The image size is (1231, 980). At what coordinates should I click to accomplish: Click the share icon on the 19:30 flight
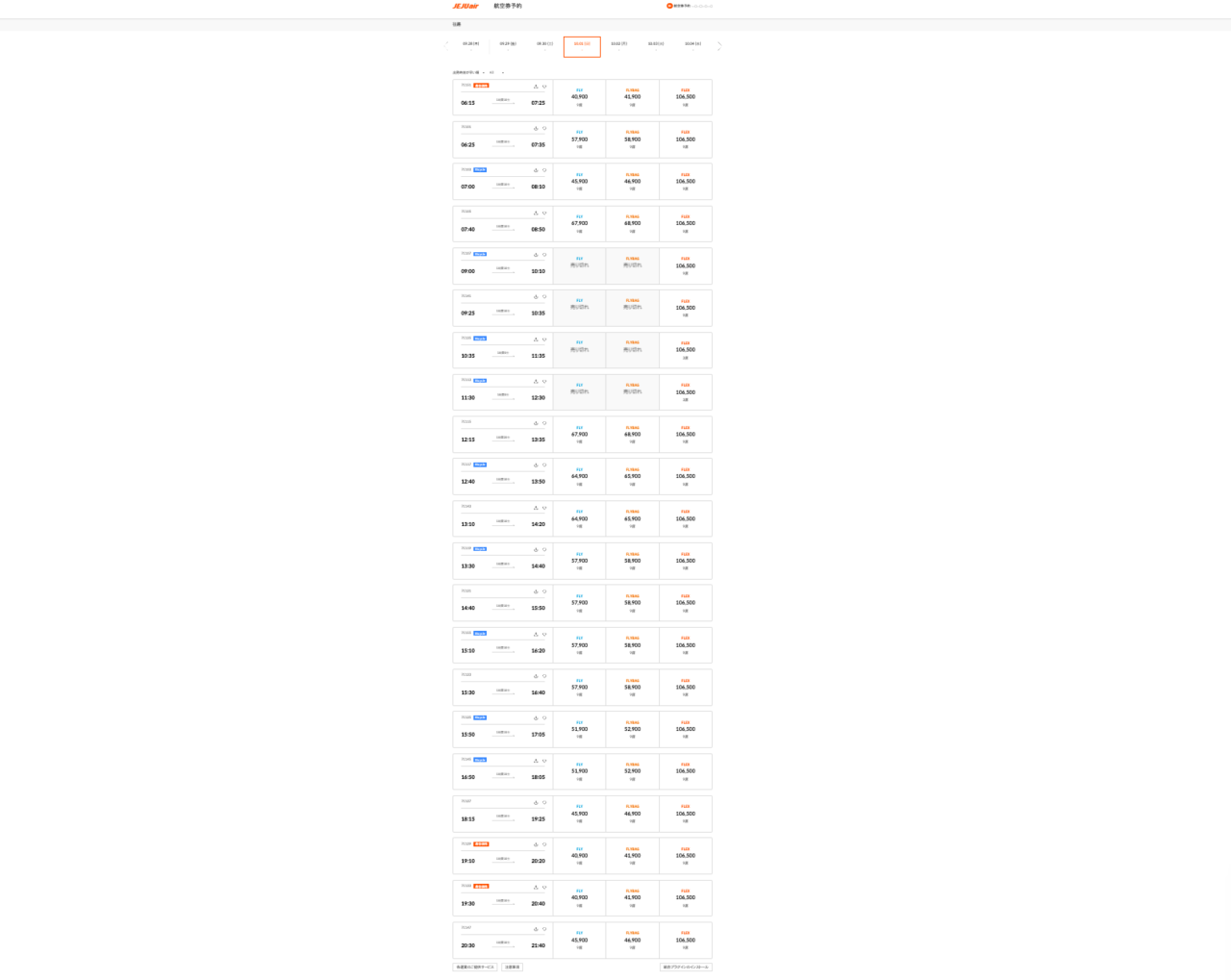pyautogui.click(x=536, y=887)
